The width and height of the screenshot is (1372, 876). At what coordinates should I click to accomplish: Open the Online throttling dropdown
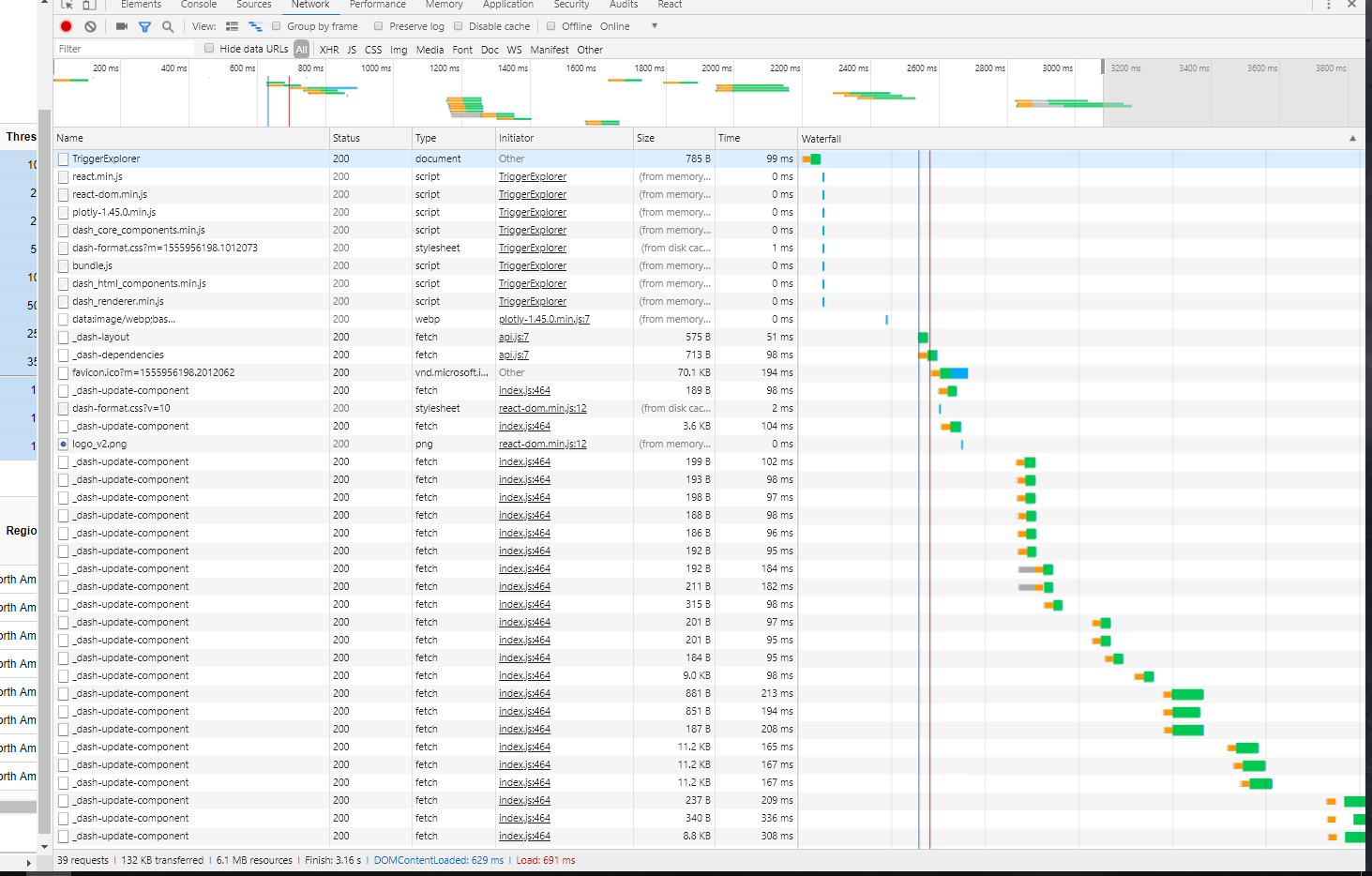[615, 26]
